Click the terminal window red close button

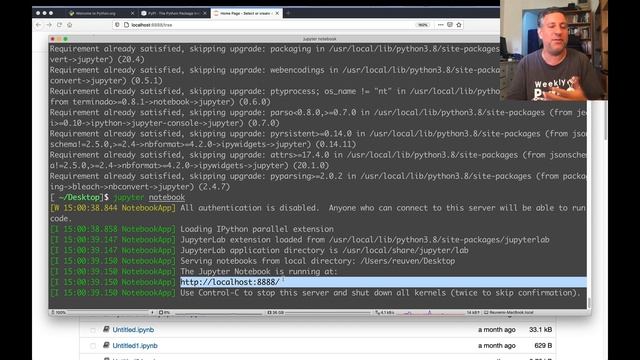(53, 39)
